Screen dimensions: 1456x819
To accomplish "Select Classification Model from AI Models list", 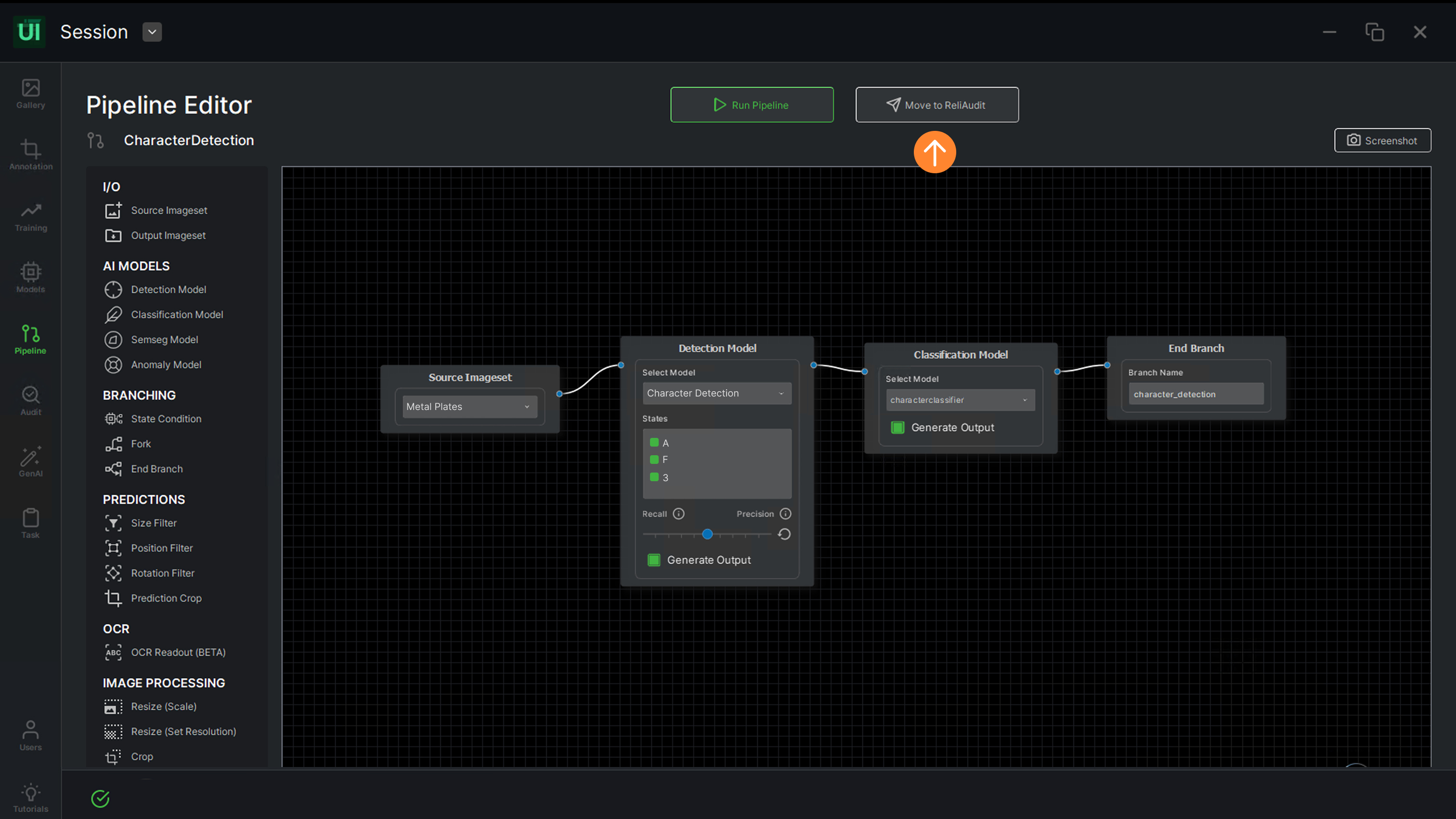I will 176,314.
